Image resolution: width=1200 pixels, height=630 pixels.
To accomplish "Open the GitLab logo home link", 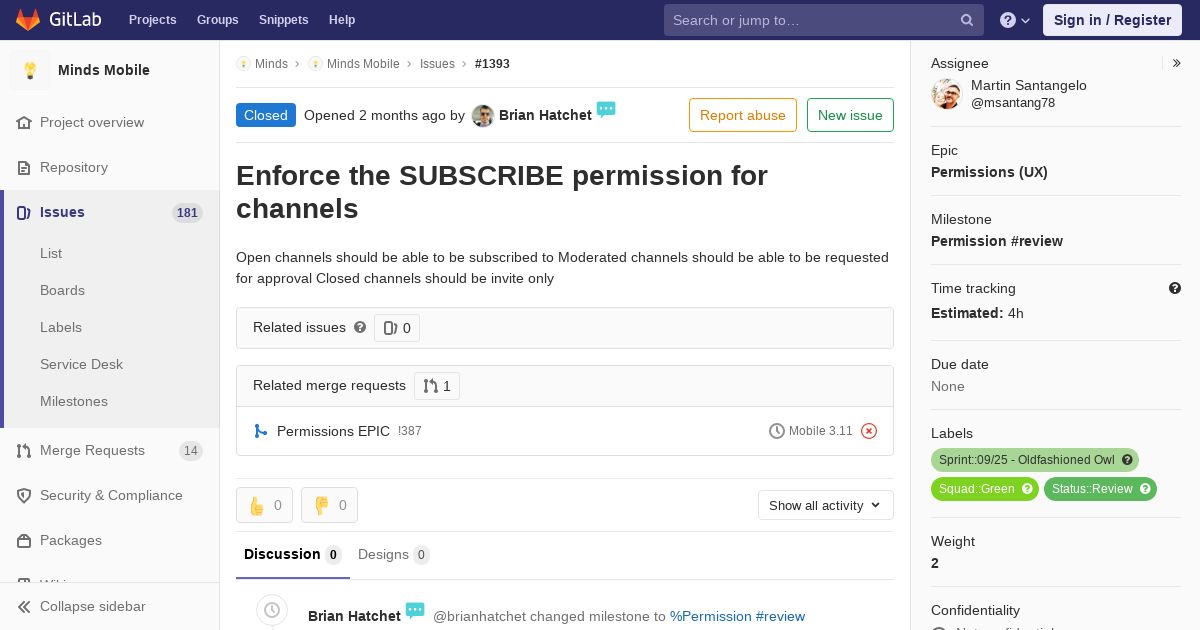I will 58,20.
